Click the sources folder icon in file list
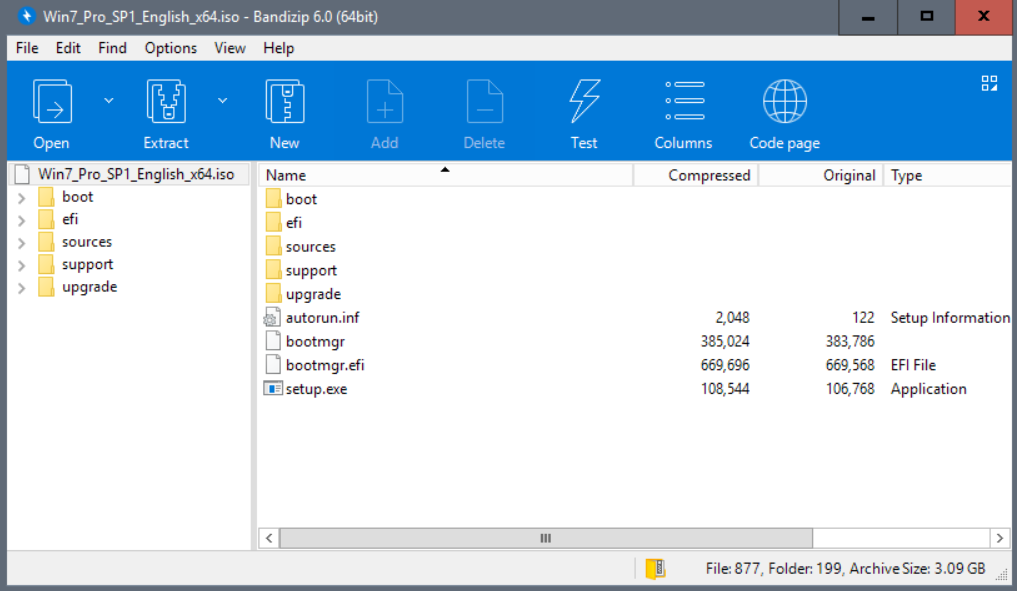This screenshot has height=591, width=1017. [x=273, y=246]
